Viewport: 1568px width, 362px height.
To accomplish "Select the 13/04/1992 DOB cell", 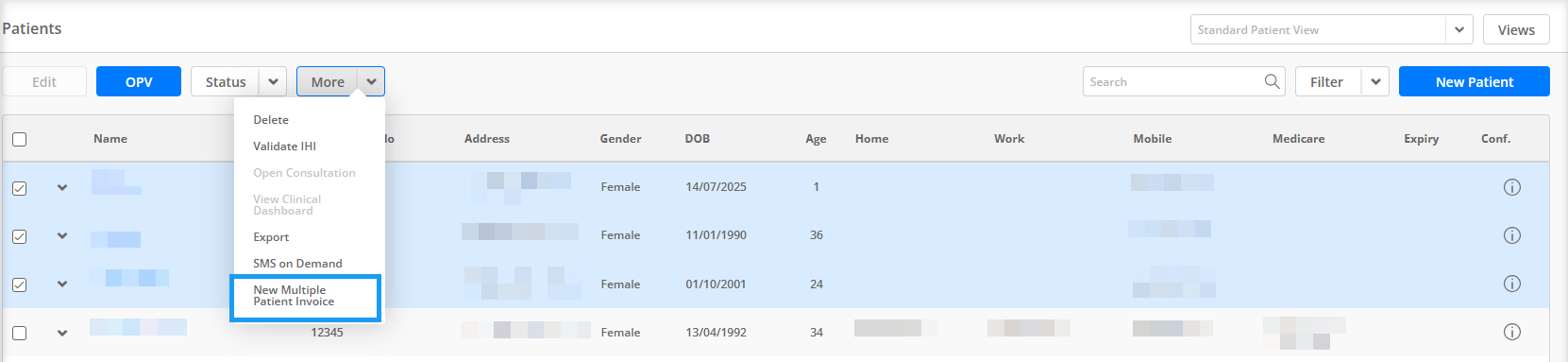I will 716,332.
